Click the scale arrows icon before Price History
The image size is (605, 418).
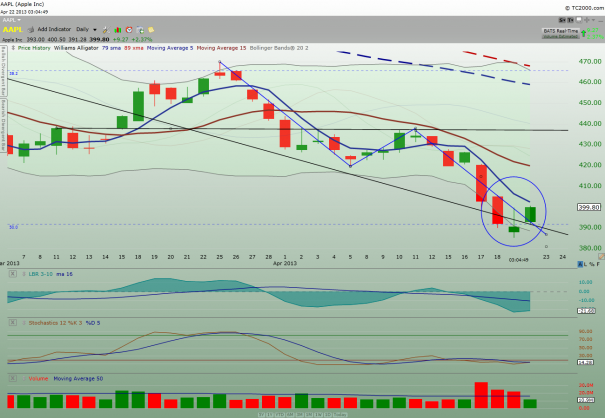click(x=13, y=48)
